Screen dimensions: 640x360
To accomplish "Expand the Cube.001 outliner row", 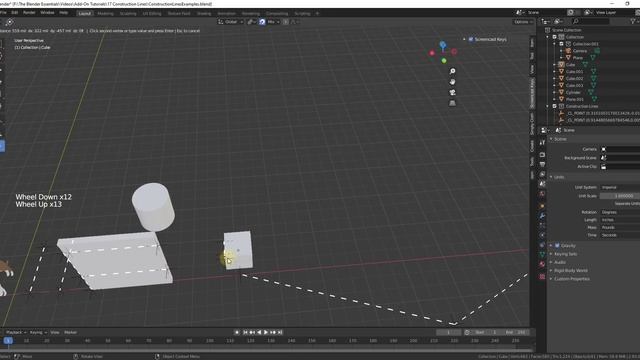I will [x=554, y=71].
